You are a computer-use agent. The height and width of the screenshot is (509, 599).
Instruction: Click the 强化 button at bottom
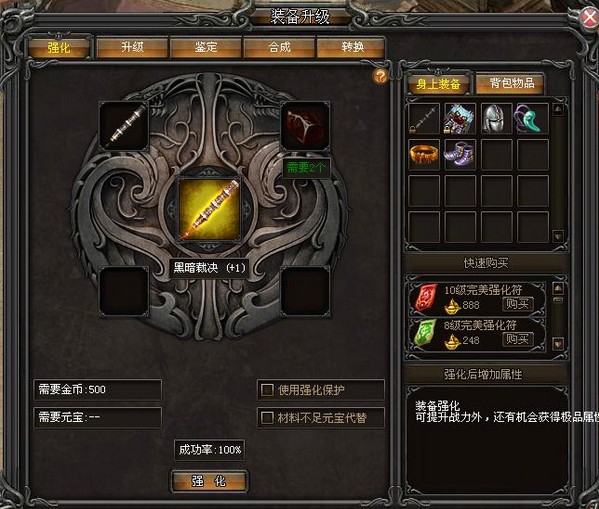[209, 481]
